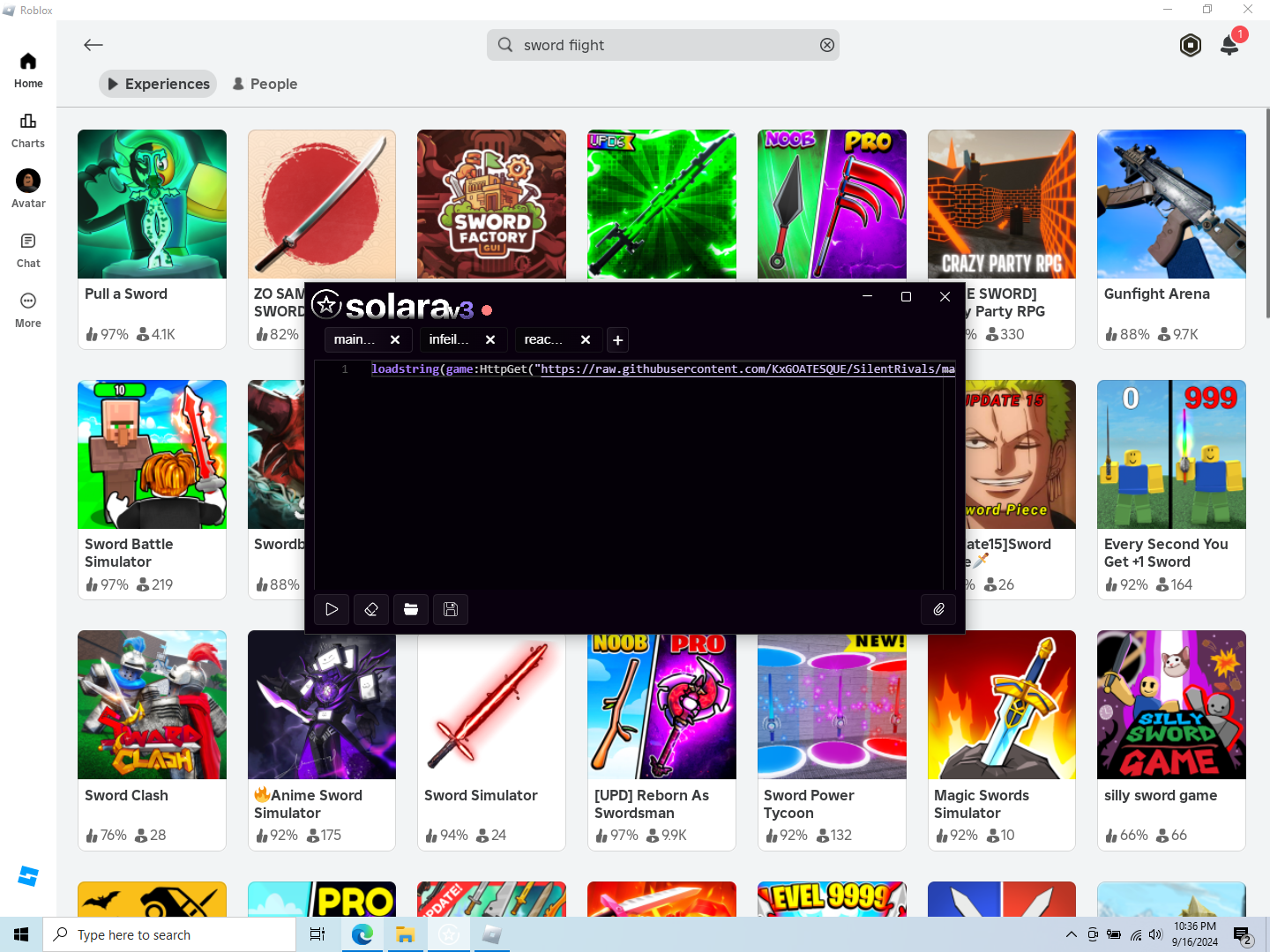Screen dimensions: 1270x952
Task: Click the page vertical scrollbar
Action: [x=1267, y=212]
